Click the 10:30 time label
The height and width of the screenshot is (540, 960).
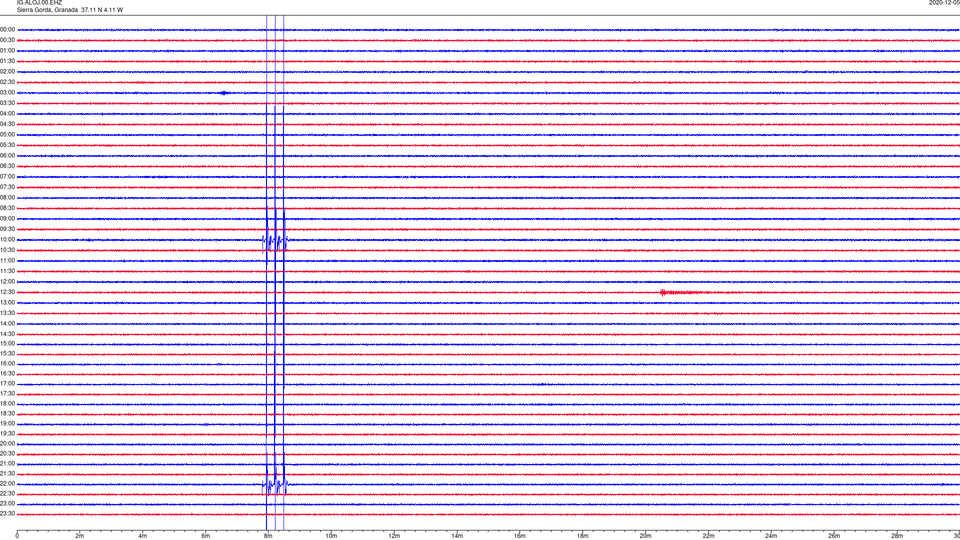7,250
